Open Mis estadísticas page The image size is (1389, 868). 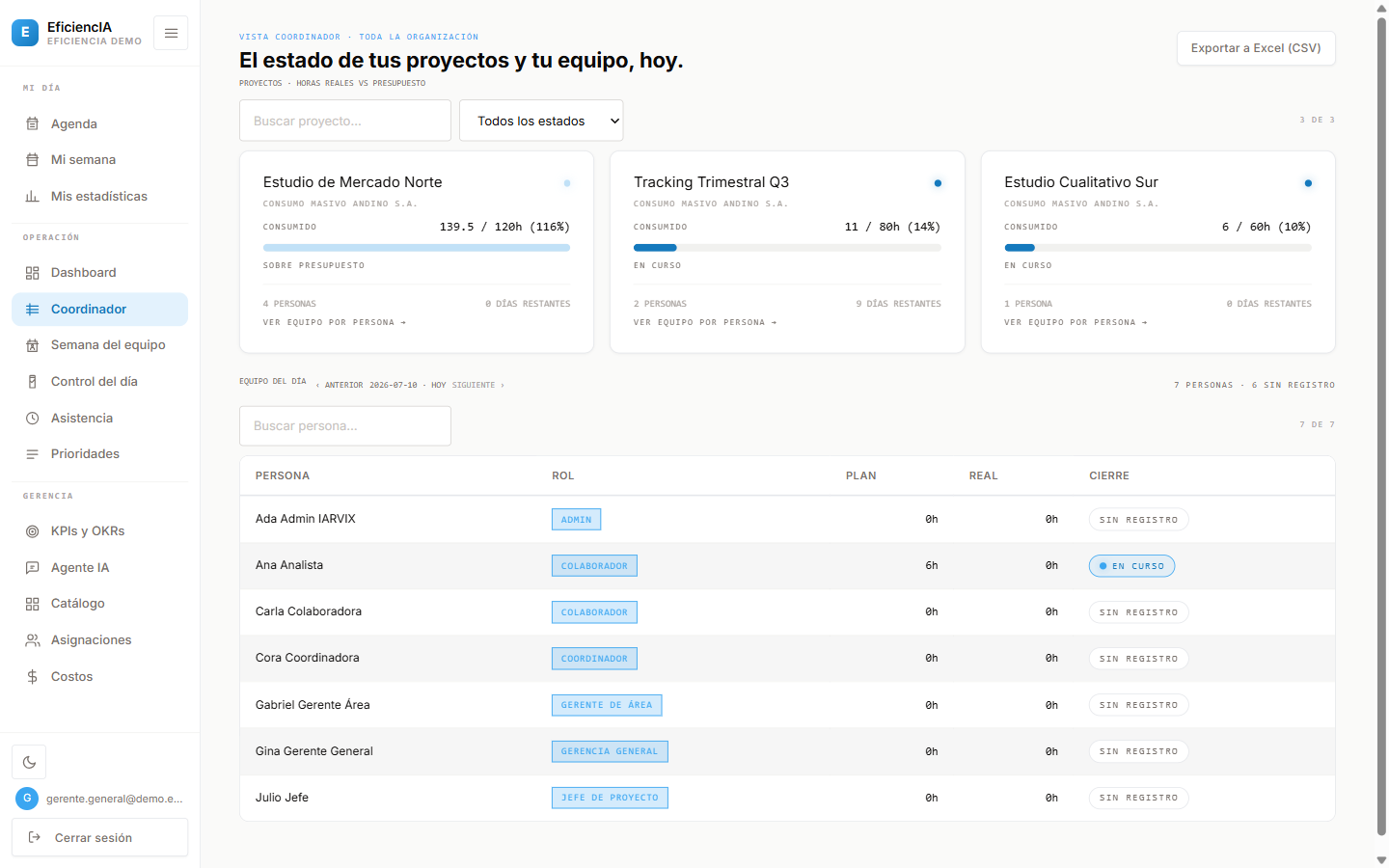(99, 196)
